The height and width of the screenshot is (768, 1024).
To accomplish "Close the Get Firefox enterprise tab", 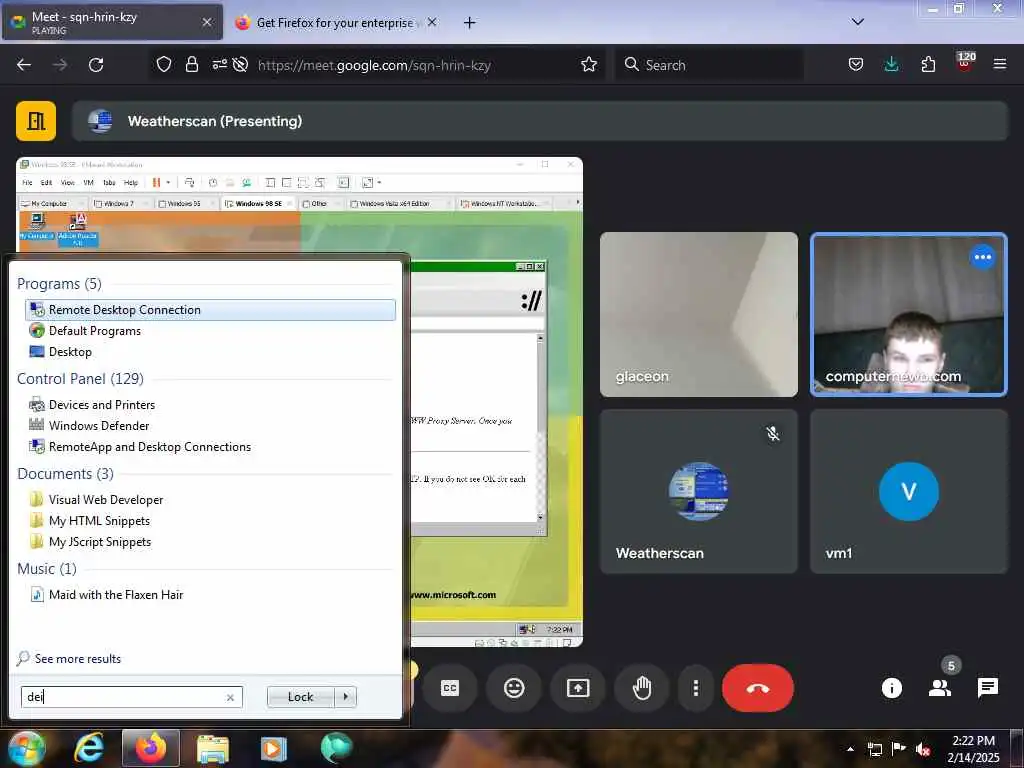I will (x=432, y=22).
